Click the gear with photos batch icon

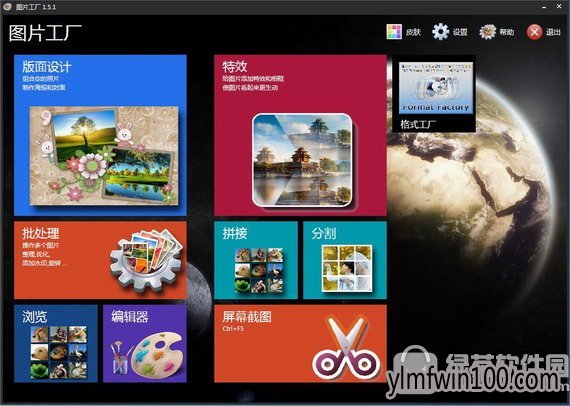pos(146,260)
